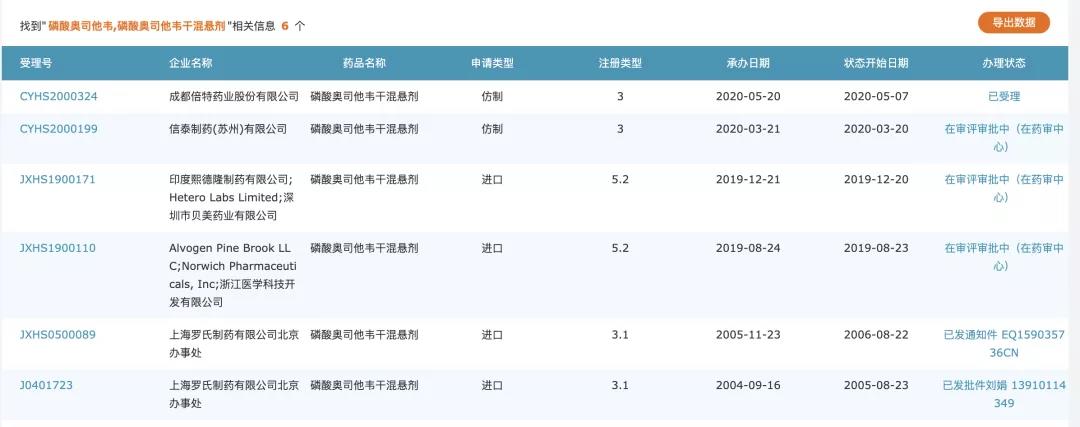This screenshot has width=1080, height=427.
Task: Click 已发通知件 EQ159035736CN status
Action: tap(1004, 344)
